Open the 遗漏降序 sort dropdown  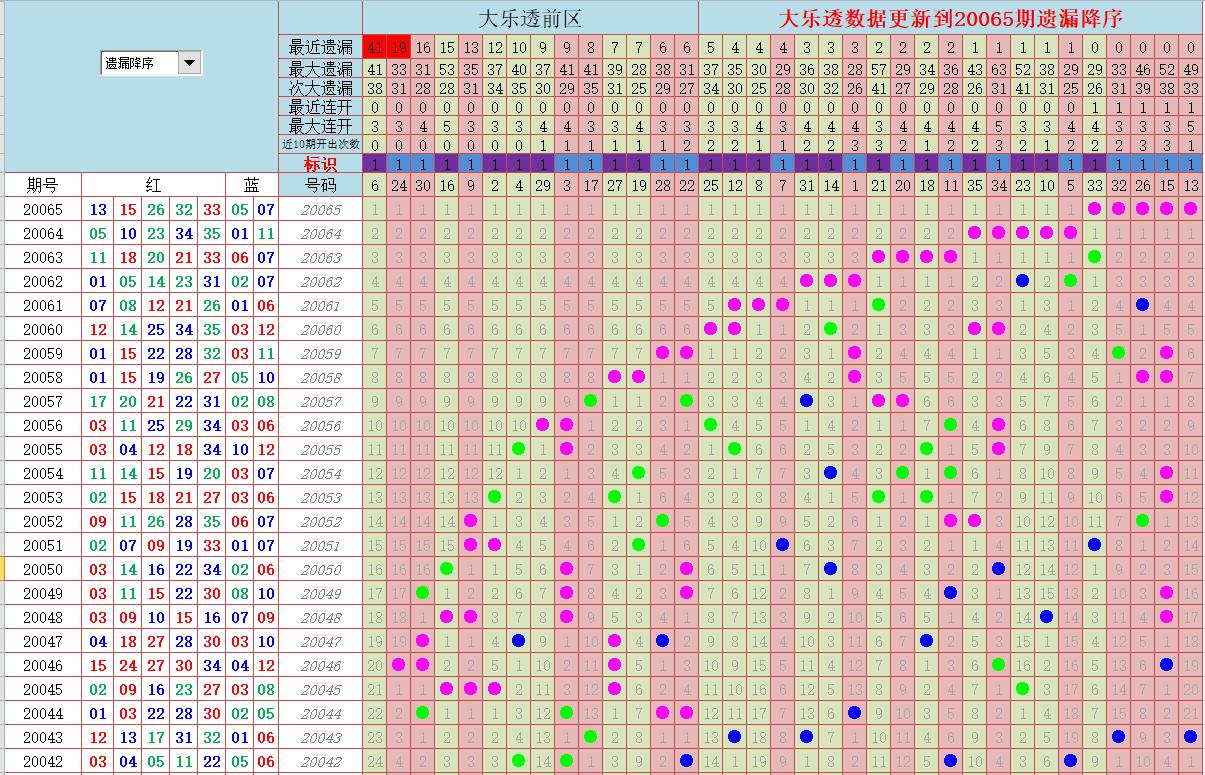pos(189,63)
